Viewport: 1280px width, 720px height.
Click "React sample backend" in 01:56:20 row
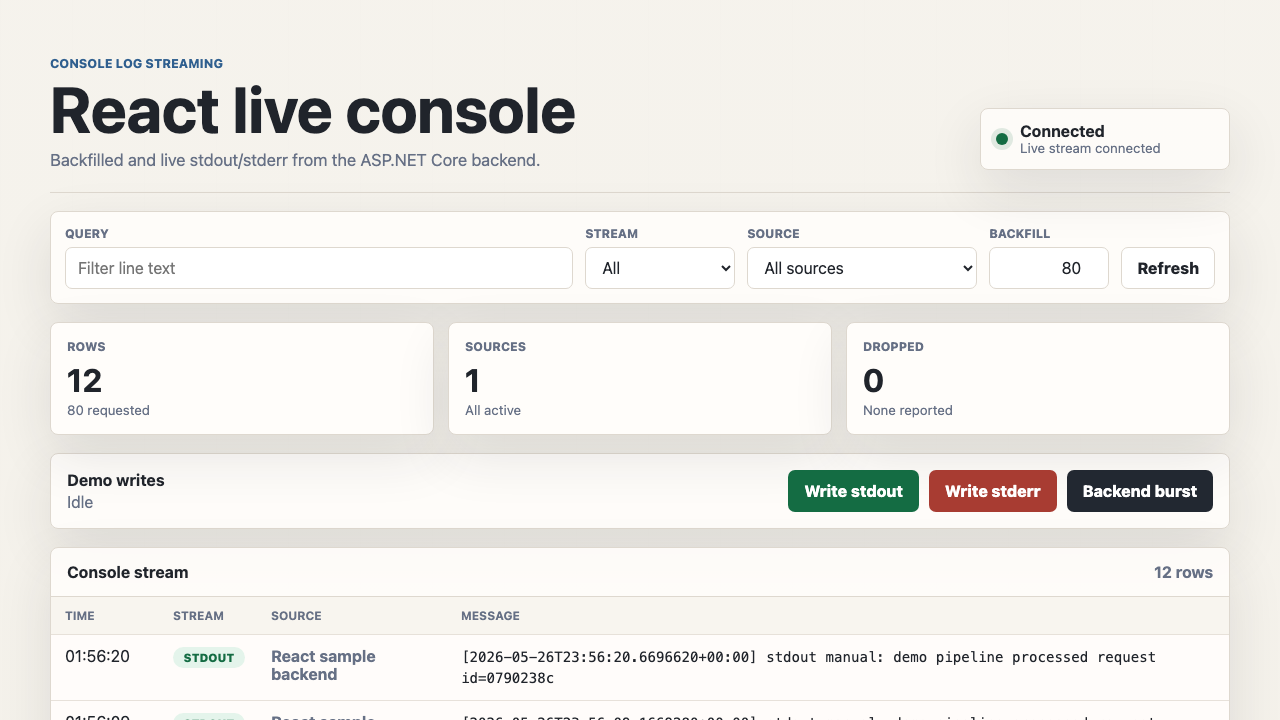[323, 665]
